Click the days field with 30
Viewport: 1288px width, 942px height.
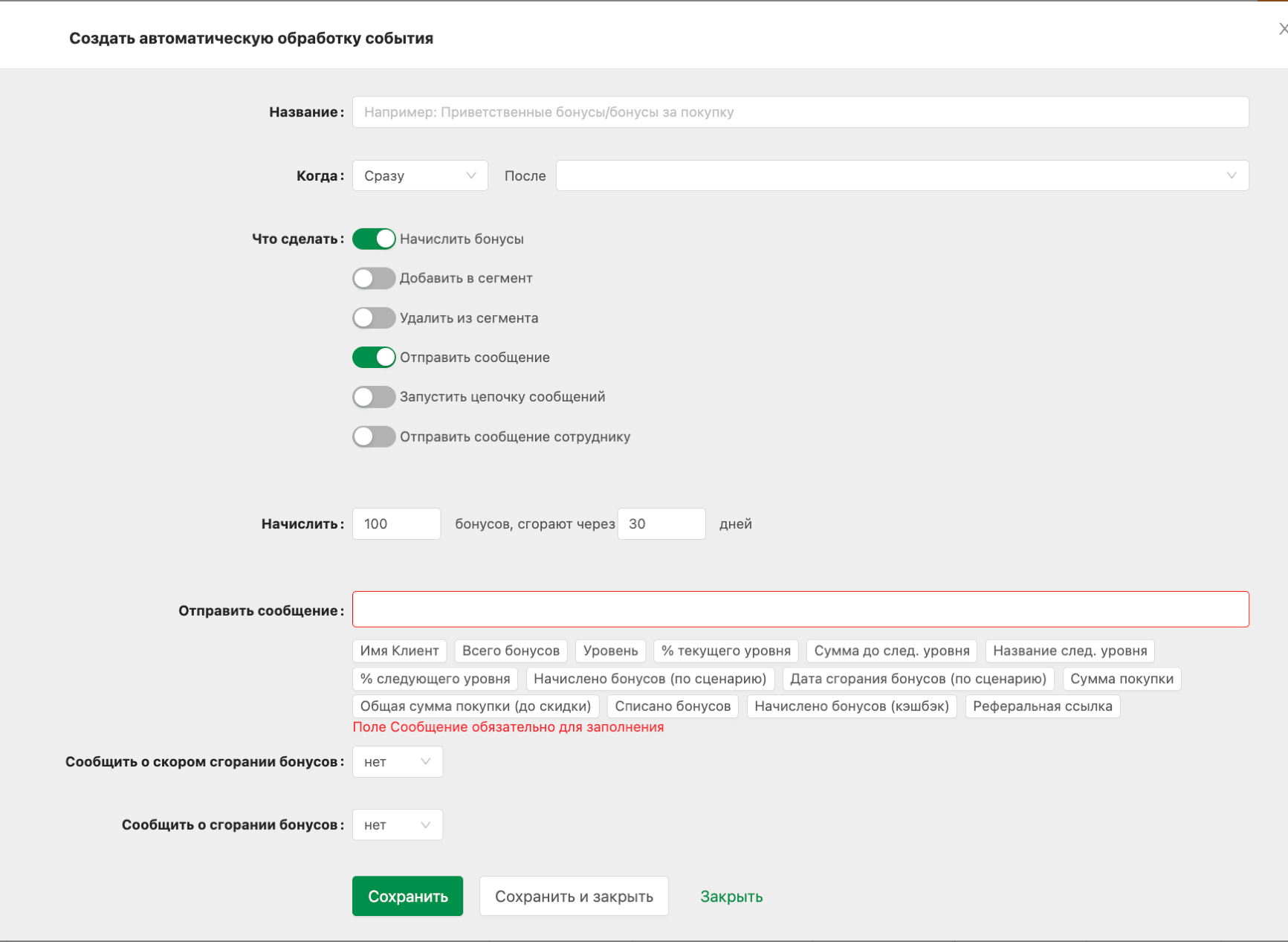[x=661, y=524]
